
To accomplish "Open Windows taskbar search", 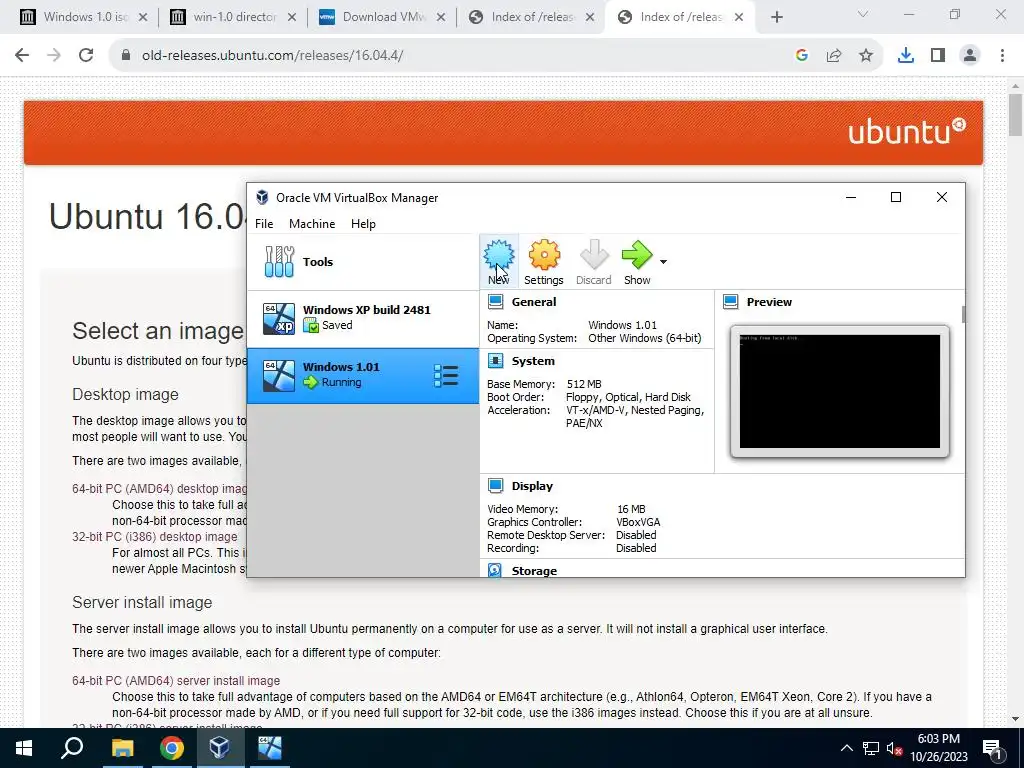I will coord(72,748).
